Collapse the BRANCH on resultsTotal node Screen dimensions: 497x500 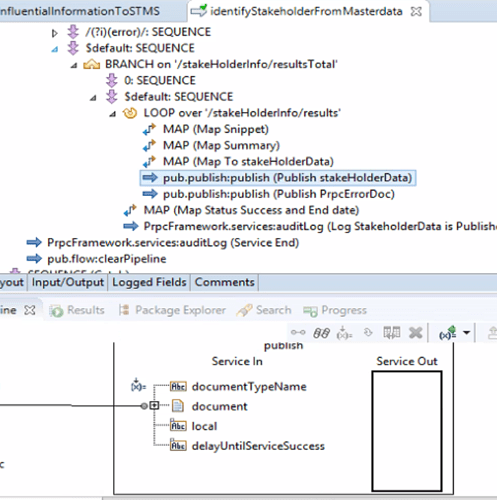(x=74, y=65)
